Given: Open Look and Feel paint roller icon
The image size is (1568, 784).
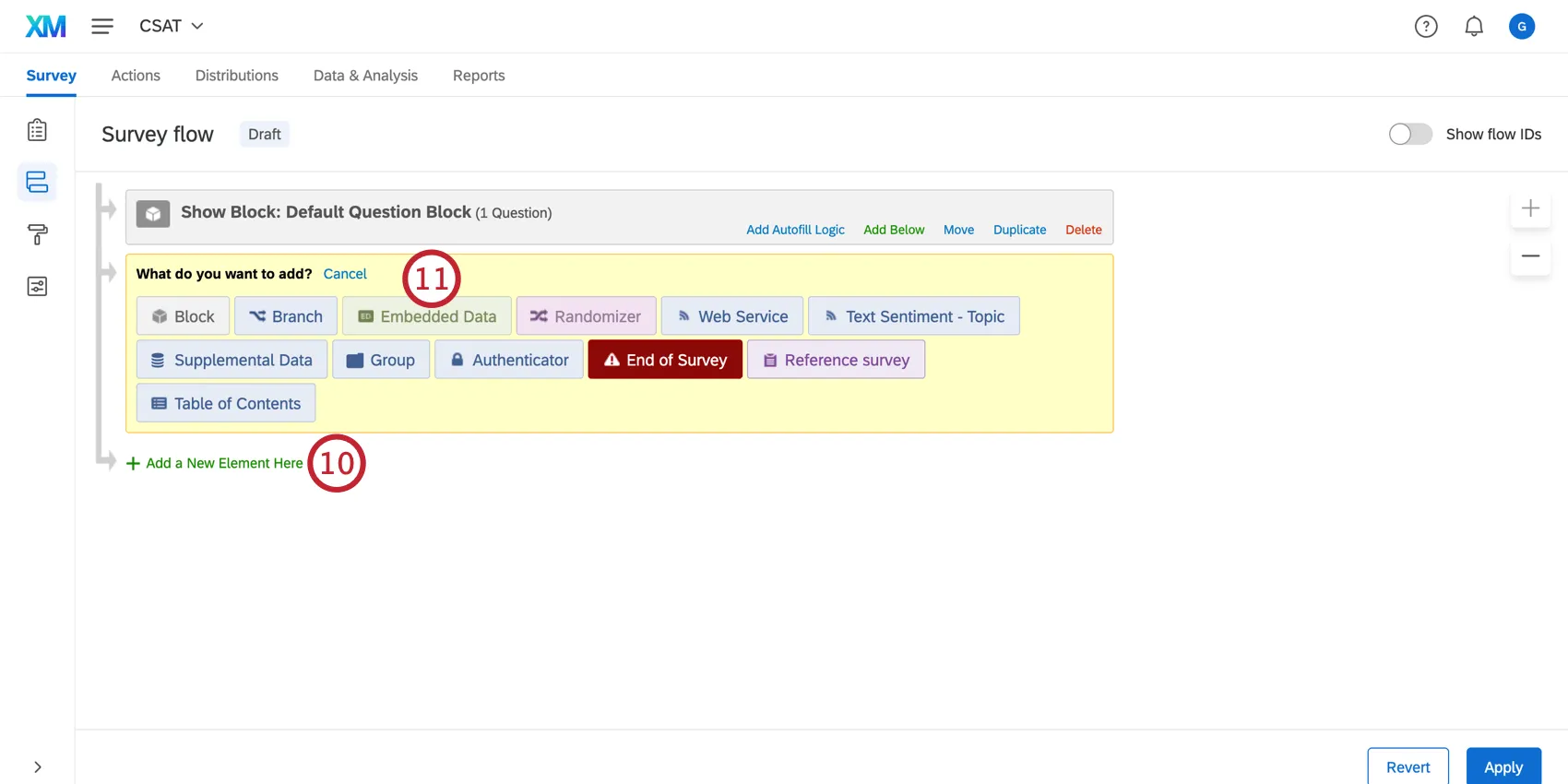Looking at the screenshot, I should point(37,234).
